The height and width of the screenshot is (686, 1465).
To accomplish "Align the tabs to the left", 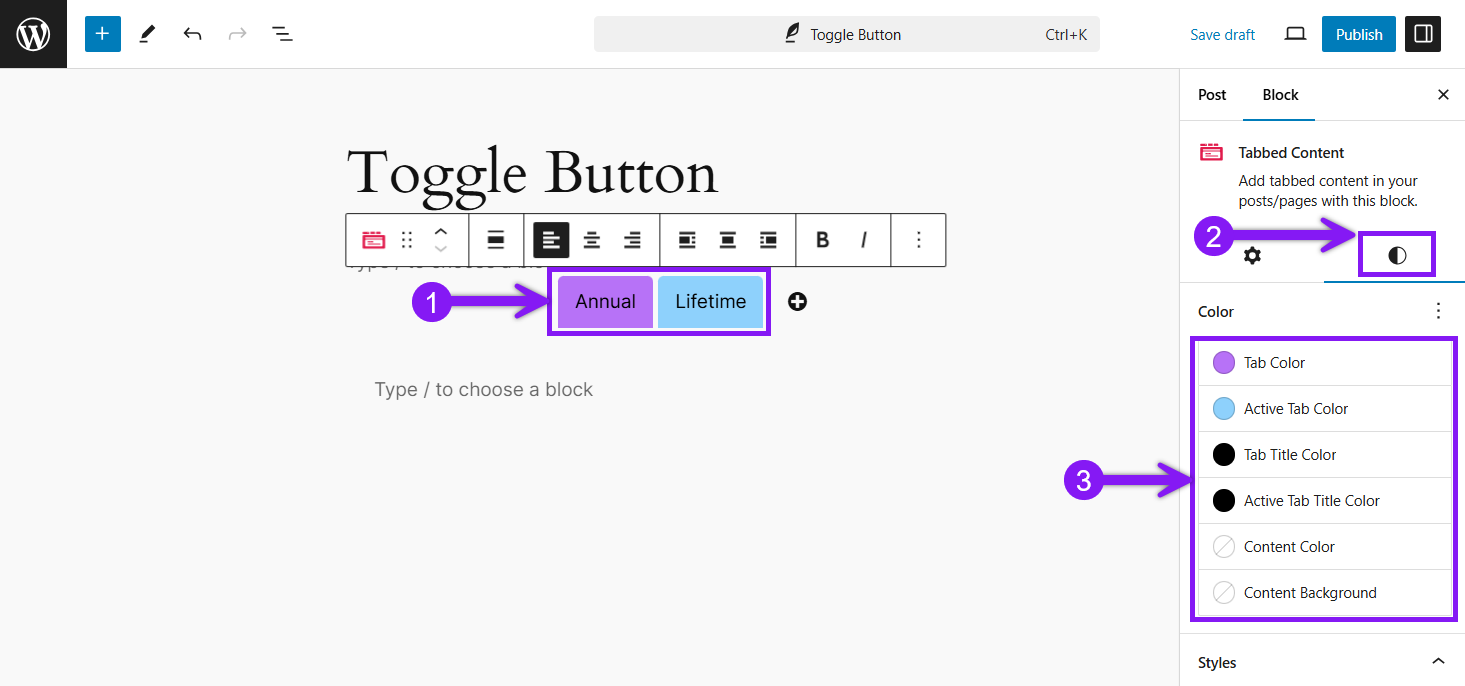I will (x=687, y=240).
